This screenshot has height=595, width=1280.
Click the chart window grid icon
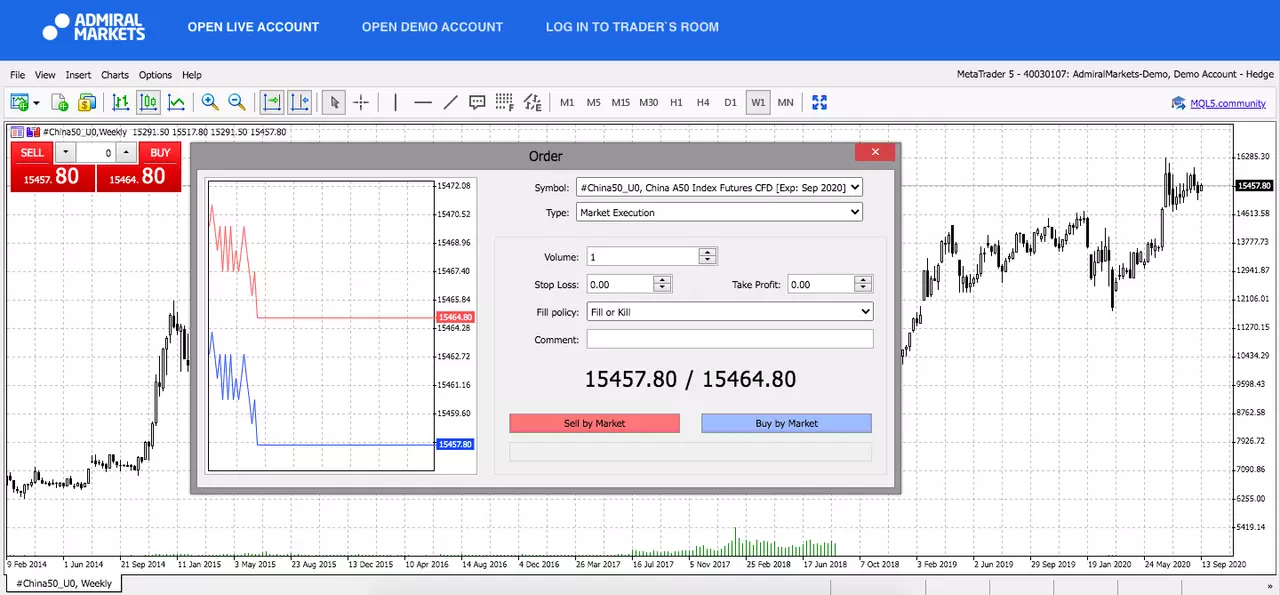coord(17,132)
